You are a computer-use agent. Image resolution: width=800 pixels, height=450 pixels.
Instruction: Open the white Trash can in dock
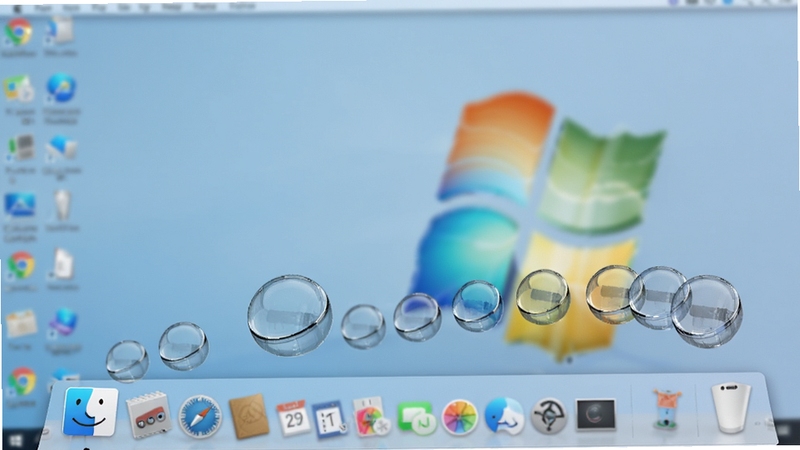[x=731, y=407]
